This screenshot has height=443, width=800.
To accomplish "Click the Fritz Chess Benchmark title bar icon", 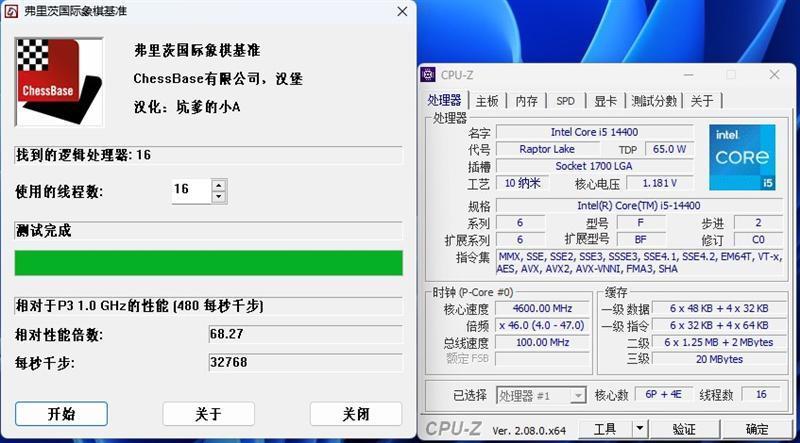I will (x=11, y=11).
